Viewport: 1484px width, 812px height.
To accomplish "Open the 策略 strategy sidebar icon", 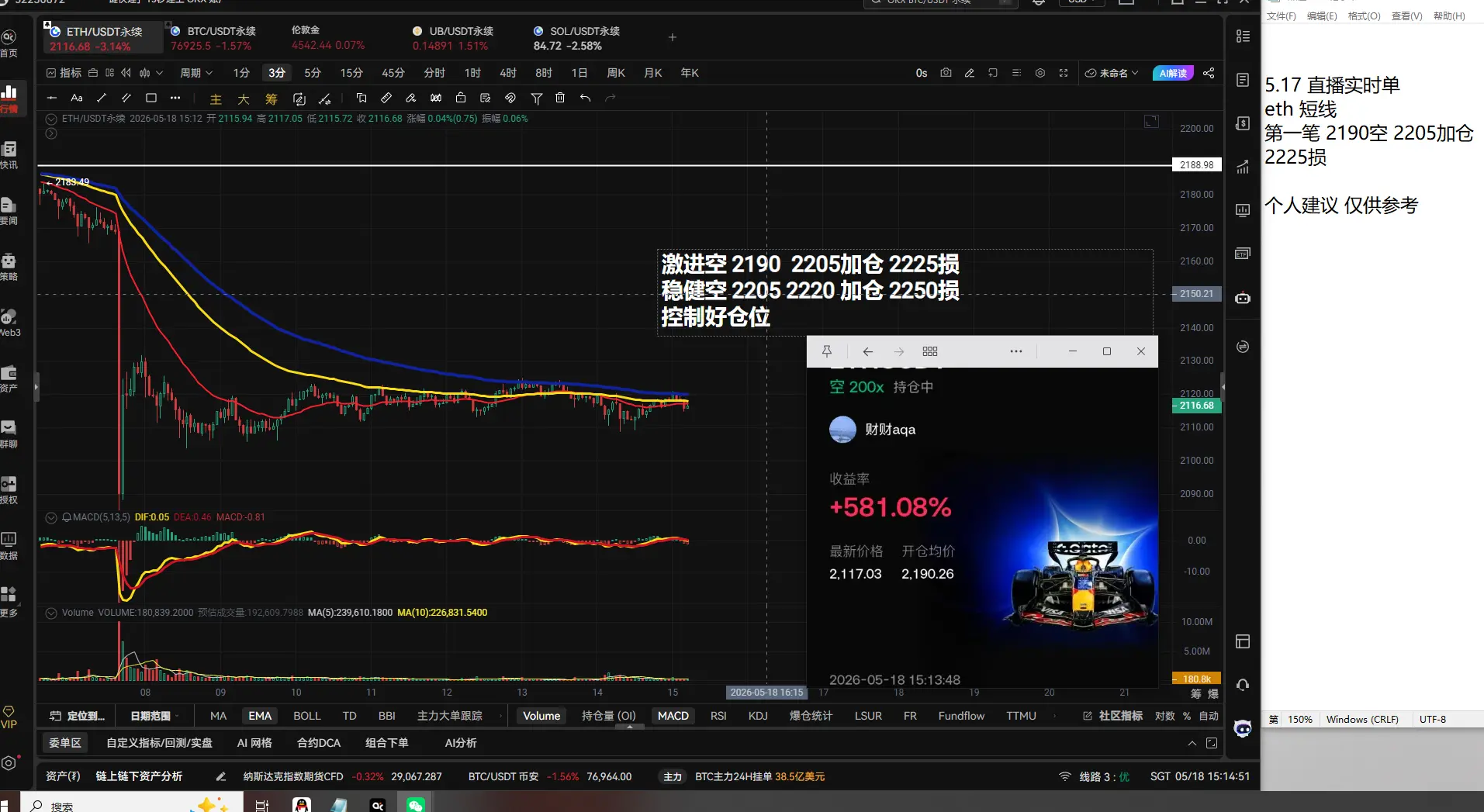I will pos(9,266).
